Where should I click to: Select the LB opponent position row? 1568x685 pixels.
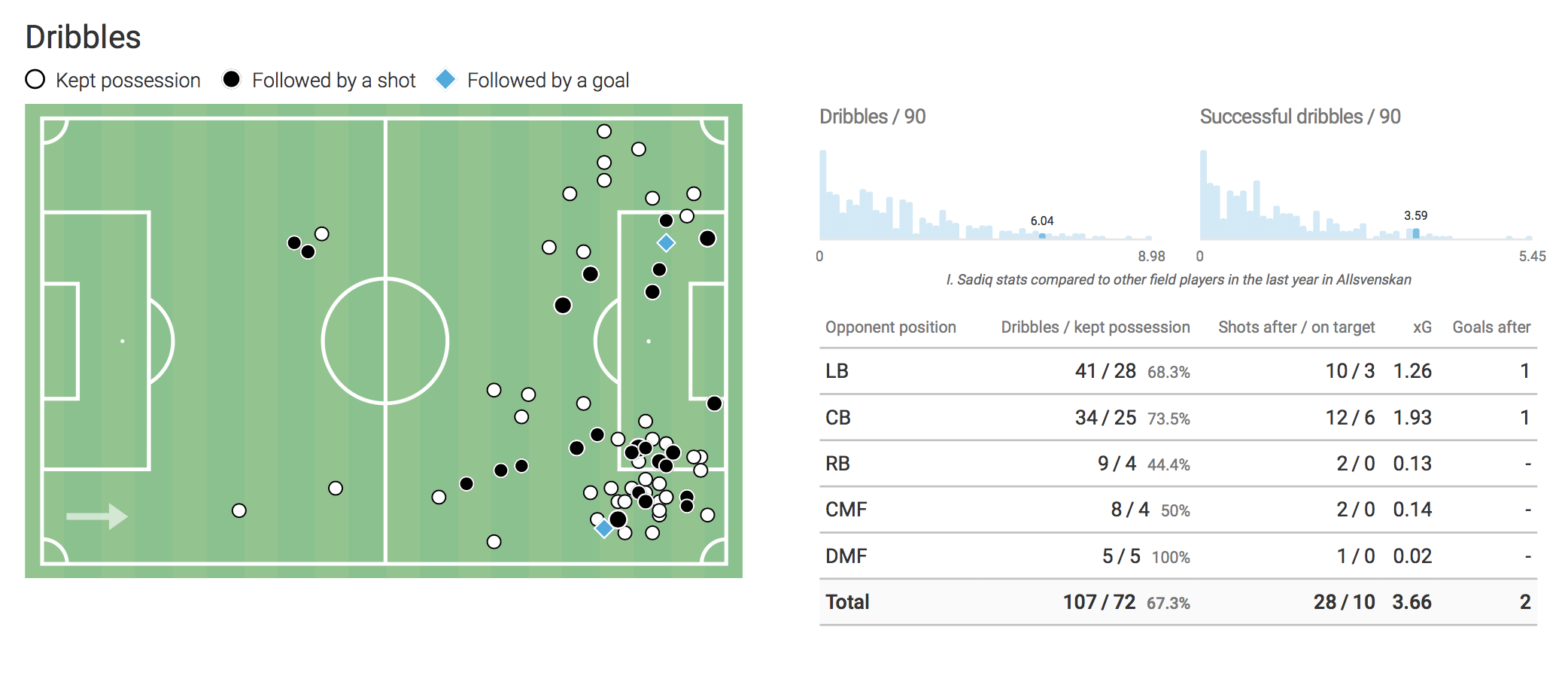click(x=837, y=371)
